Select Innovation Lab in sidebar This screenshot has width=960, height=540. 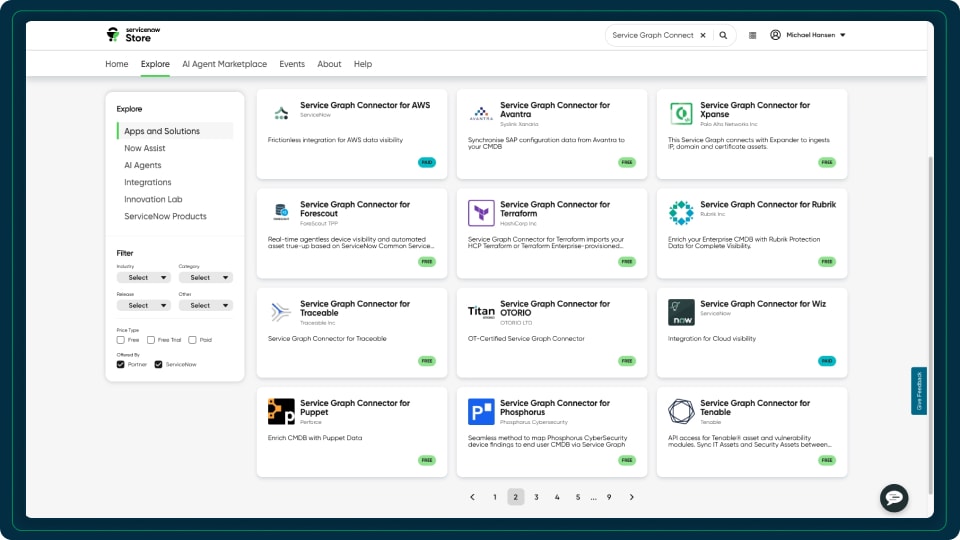coord(153,200)
